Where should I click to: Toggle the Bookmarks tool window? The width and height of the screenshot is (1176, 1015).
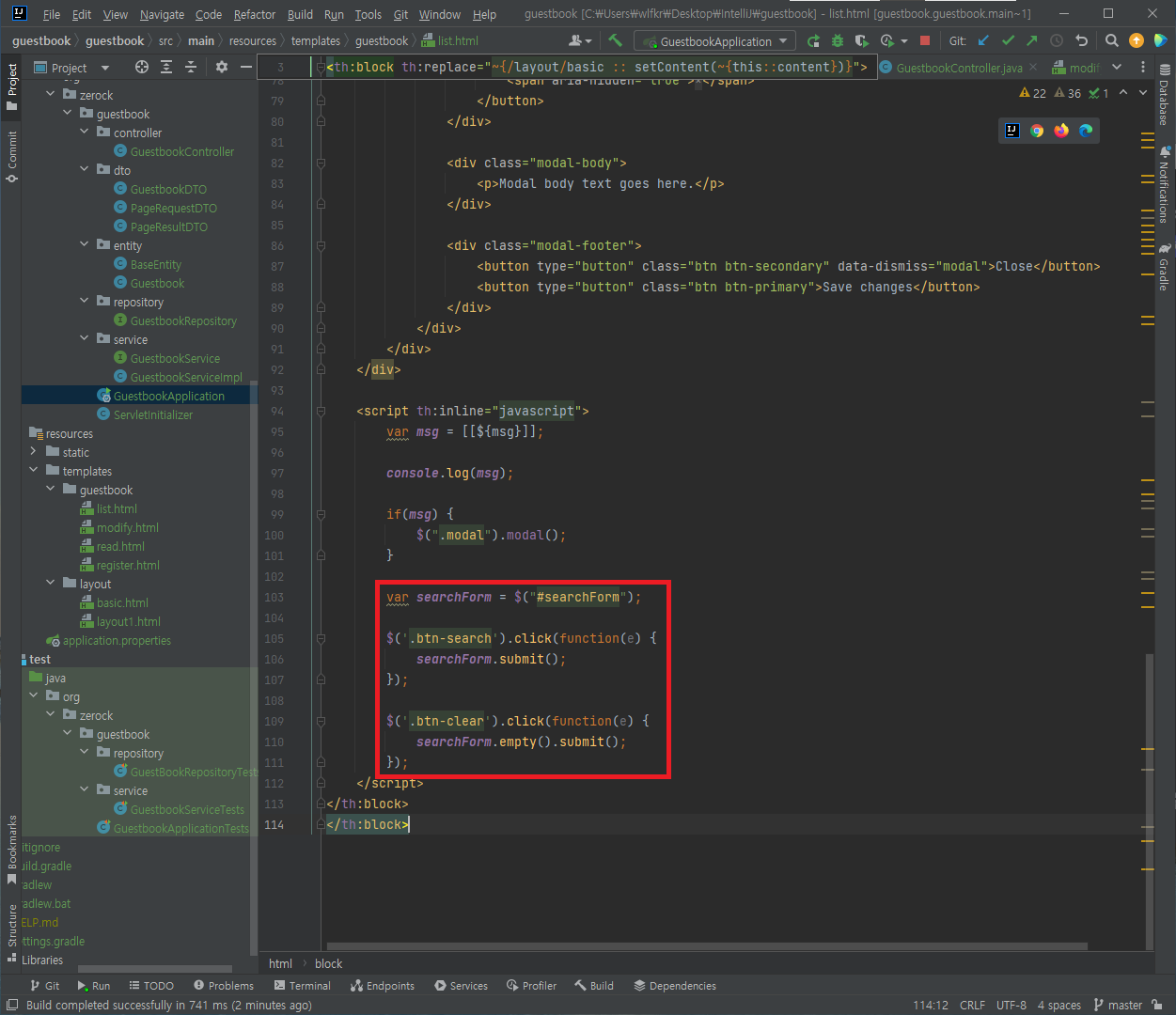pyautogui.click(x=12, y=850)
